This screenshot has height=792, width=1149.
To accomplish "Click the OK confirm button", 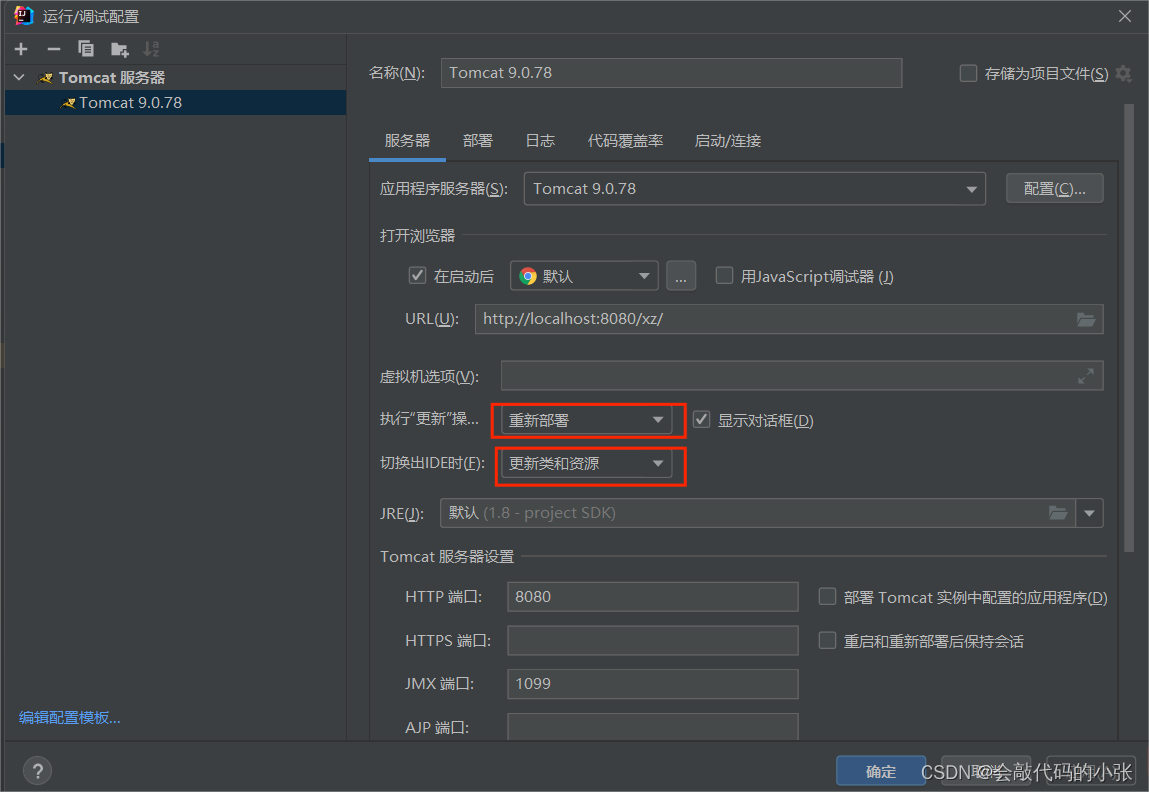I will [881, 771].
